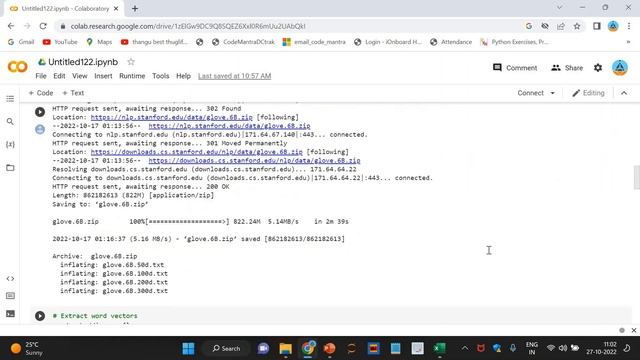Open the code snippets icon
The width and height of the screenshot is (640, 360).
click(x=10, y=279)
